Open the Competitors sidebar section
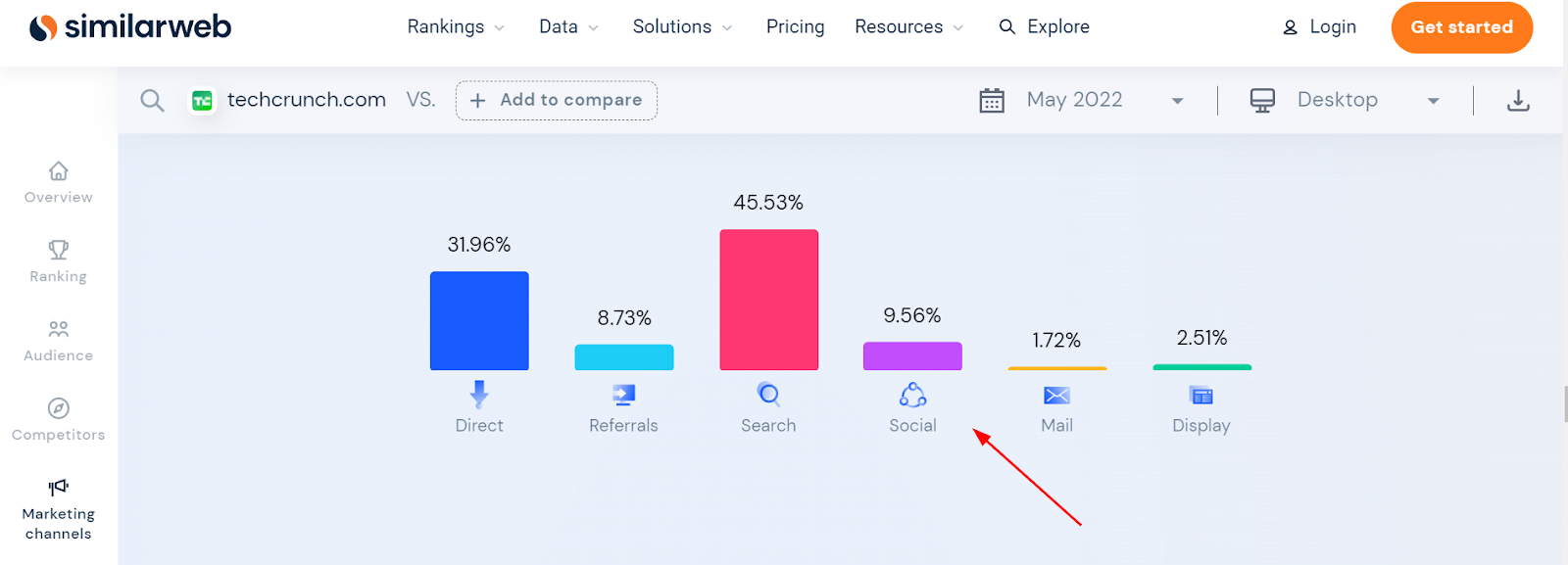Image resolution: width=1568 pixels, height=565 pixels. coord(59,420)
